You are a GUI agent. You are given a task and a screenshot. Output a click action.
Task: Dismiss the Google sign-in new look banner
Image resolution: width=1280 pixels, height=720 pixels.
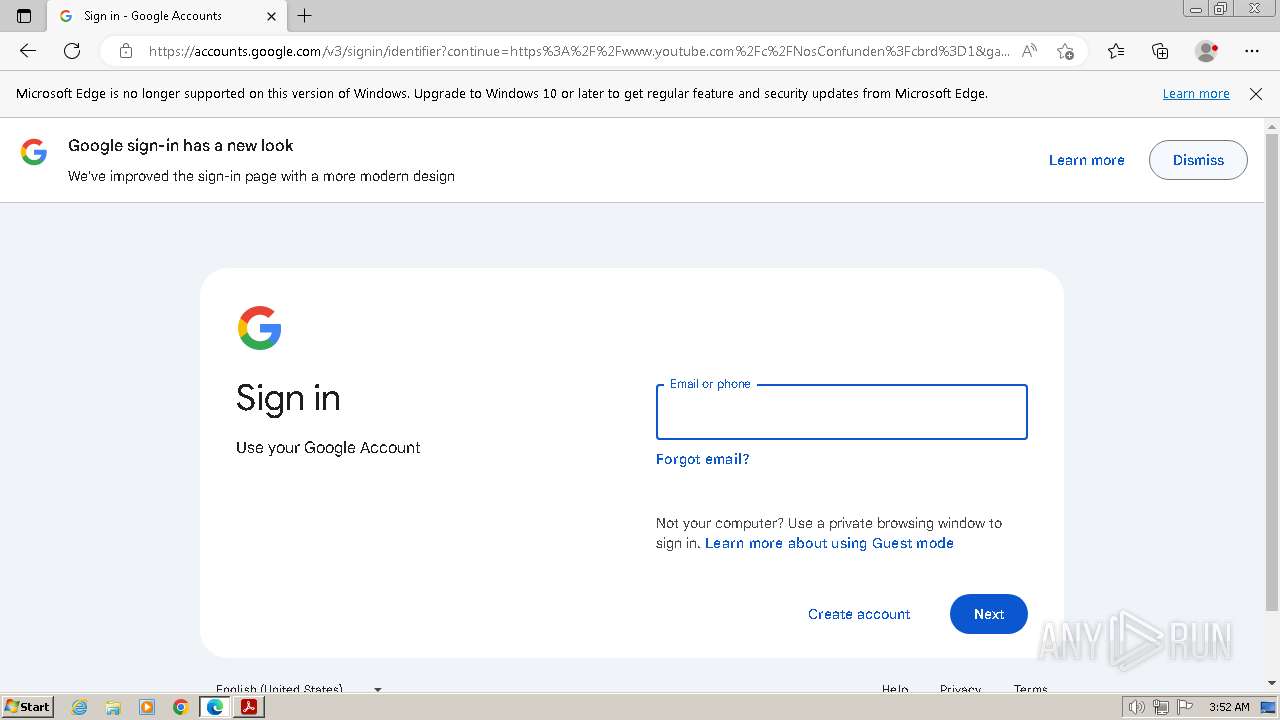click(x=1197, y=160)
